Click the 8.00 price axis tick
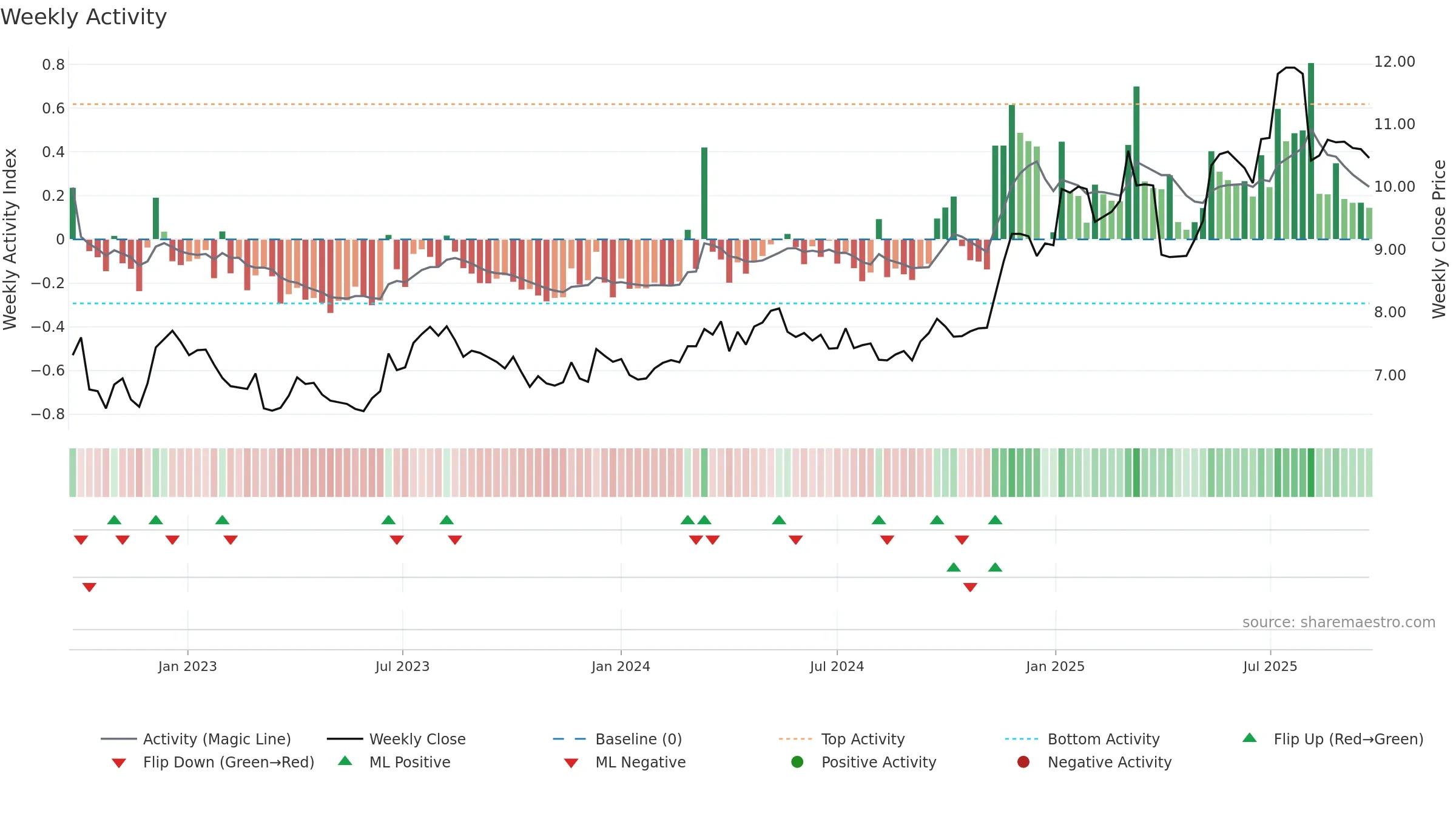Screen dimensions: 1456x819 (x=1390, y=312)
